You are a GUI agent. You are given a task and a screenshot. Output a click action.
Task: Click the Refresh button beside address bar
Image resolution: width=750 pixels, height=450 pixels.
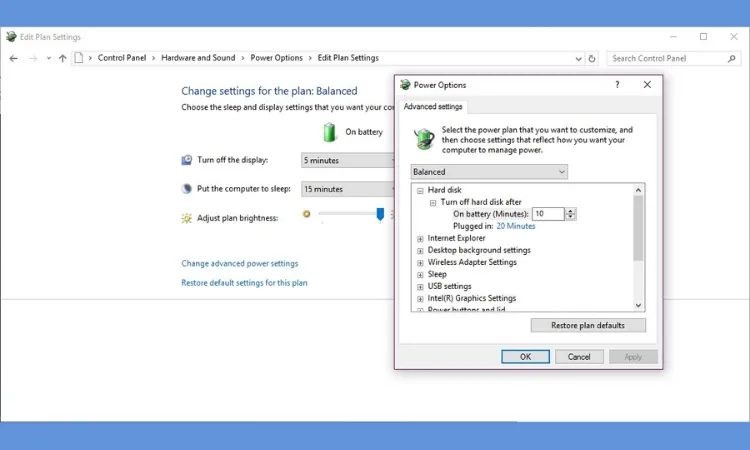click(592, 58)
